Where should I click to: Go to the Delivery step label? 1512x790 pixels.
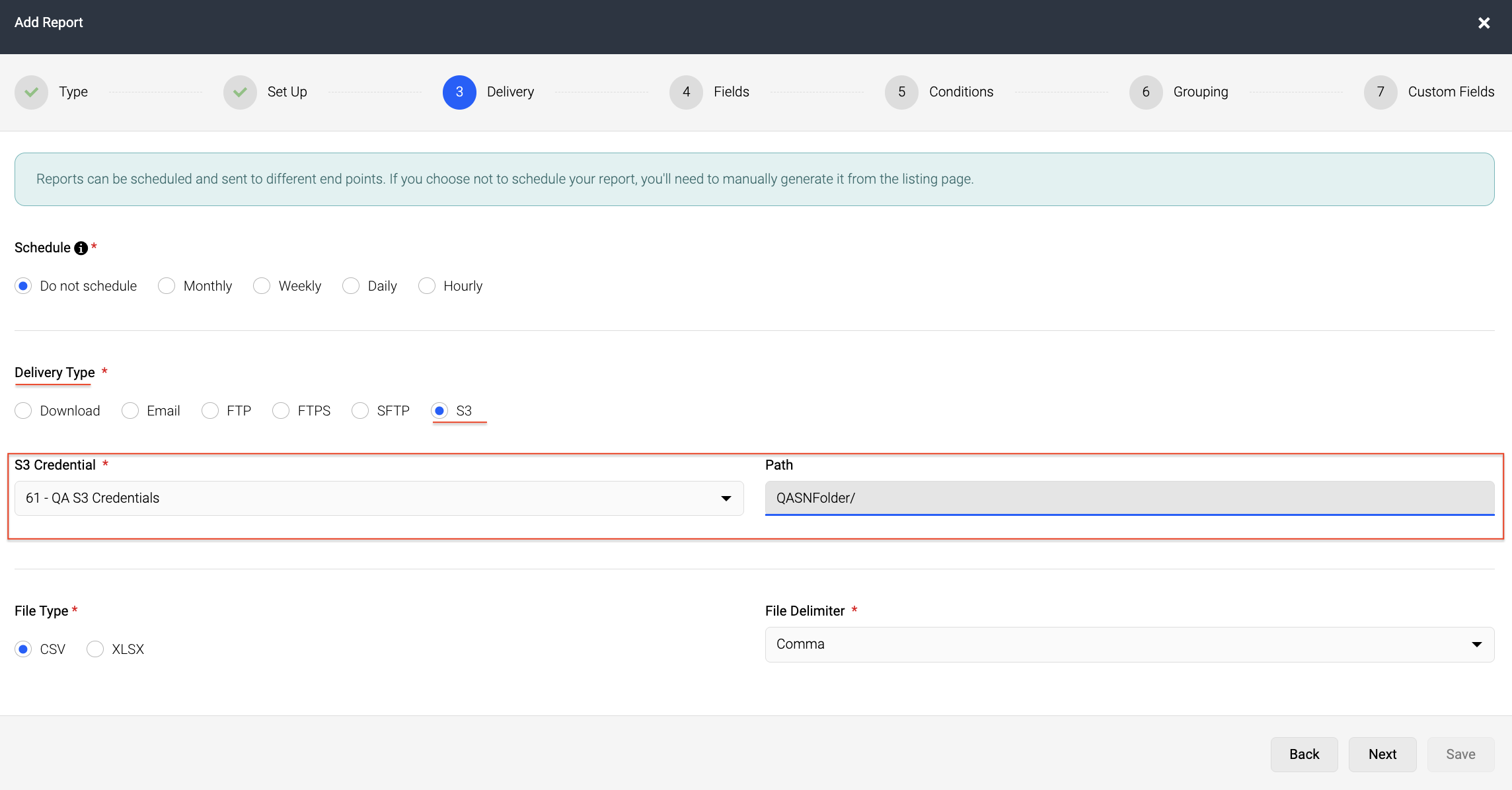(x=510, y=92)
